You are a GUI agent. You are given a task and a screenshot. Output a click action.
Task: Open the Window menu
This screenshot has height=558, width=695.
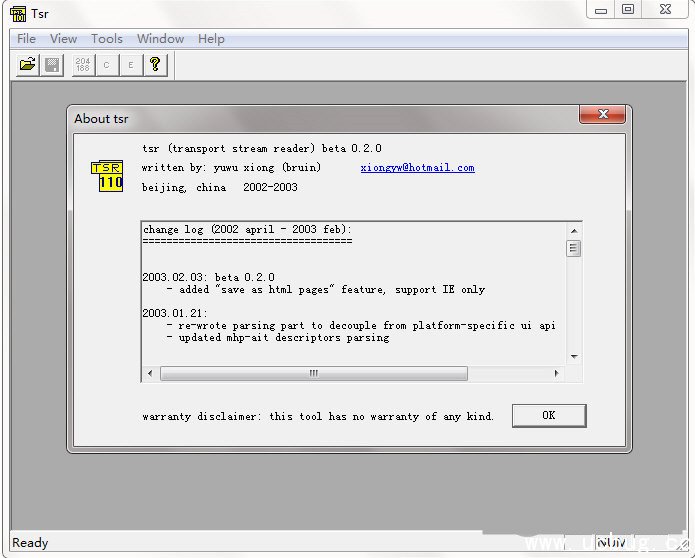click(x=160, y=39)
